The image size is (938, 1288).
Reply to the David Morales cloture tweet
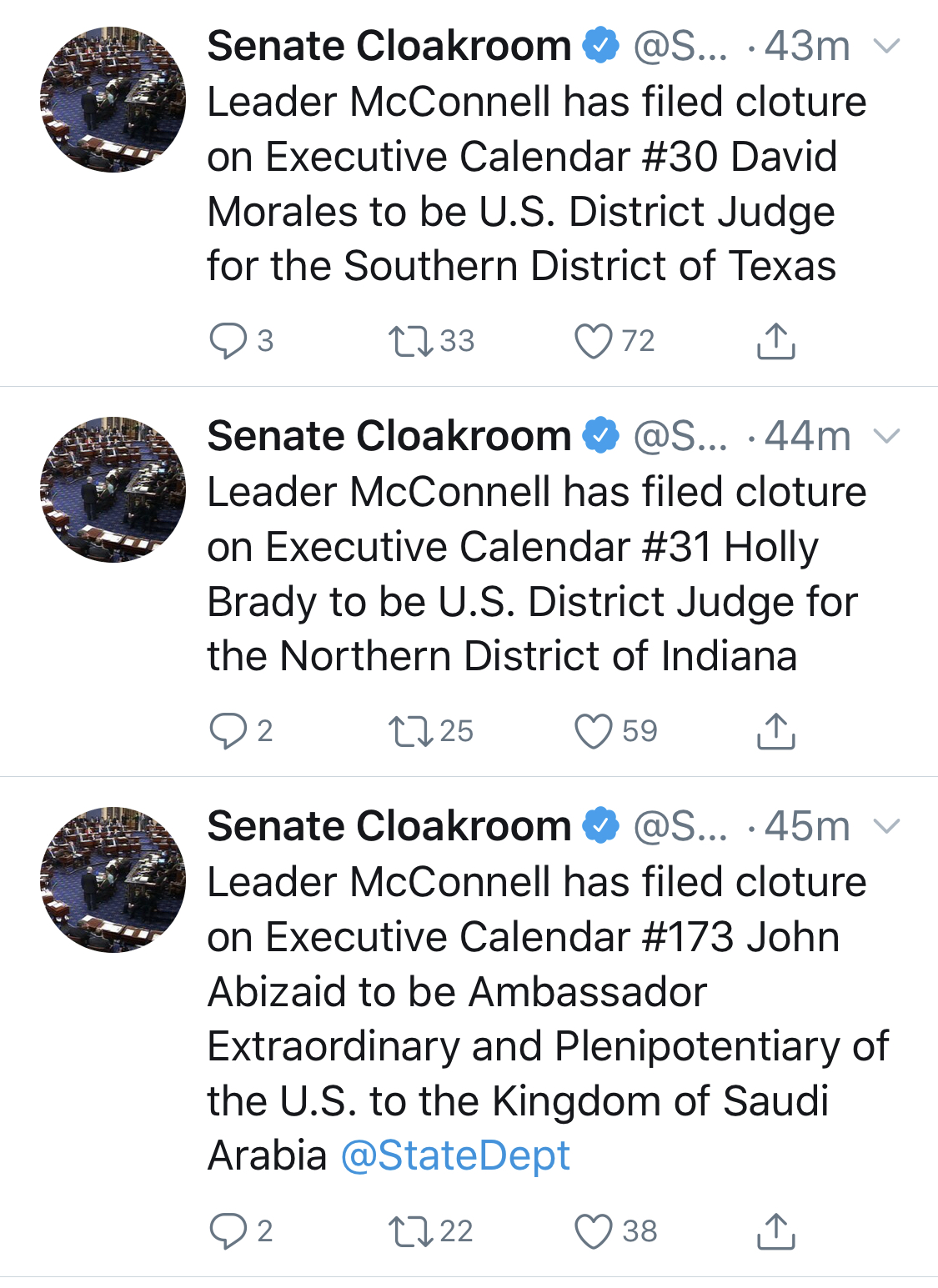tap(228, 341)
